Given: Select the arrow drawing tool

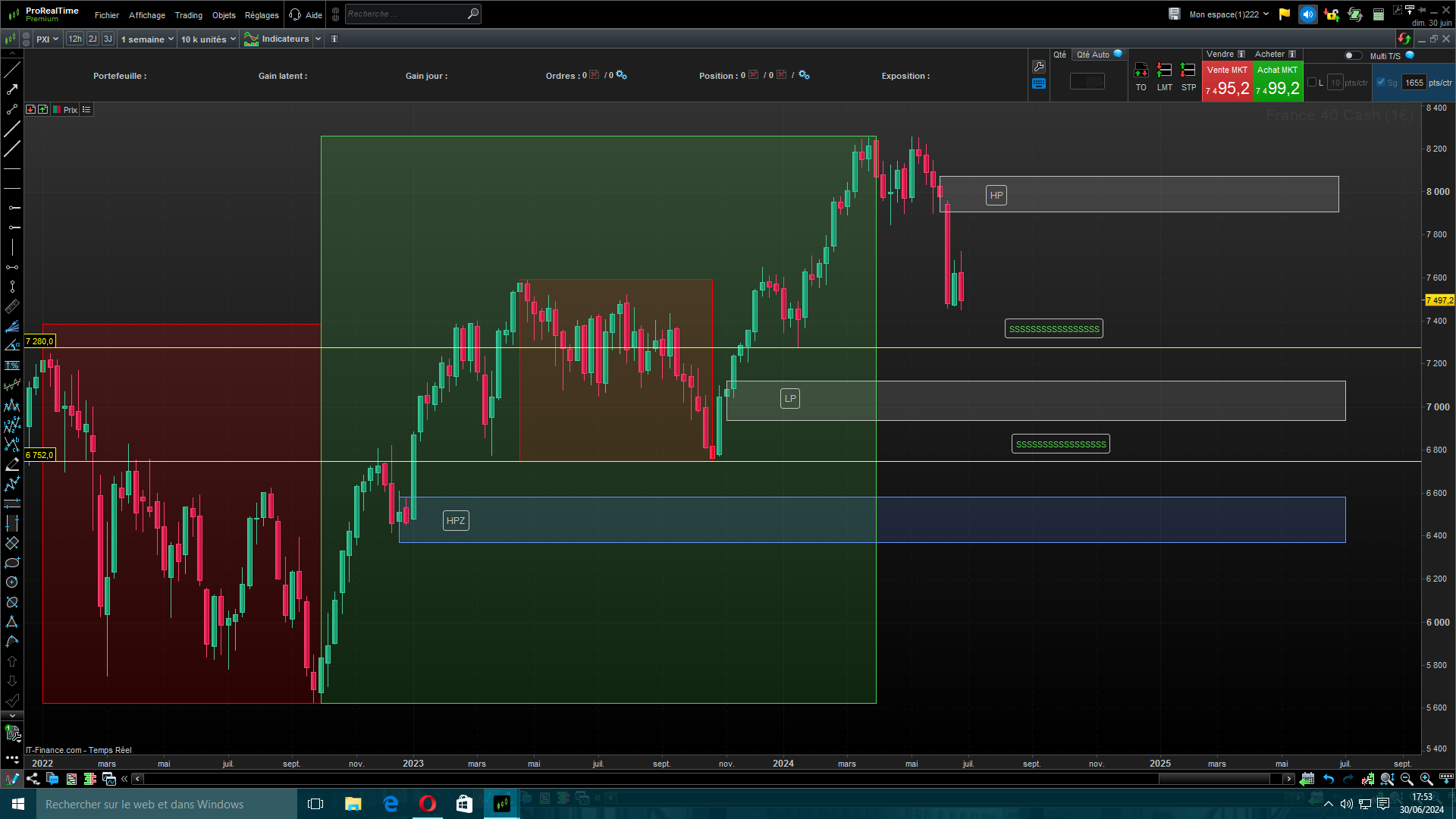Looking at the screenshot, I should 12,89.
